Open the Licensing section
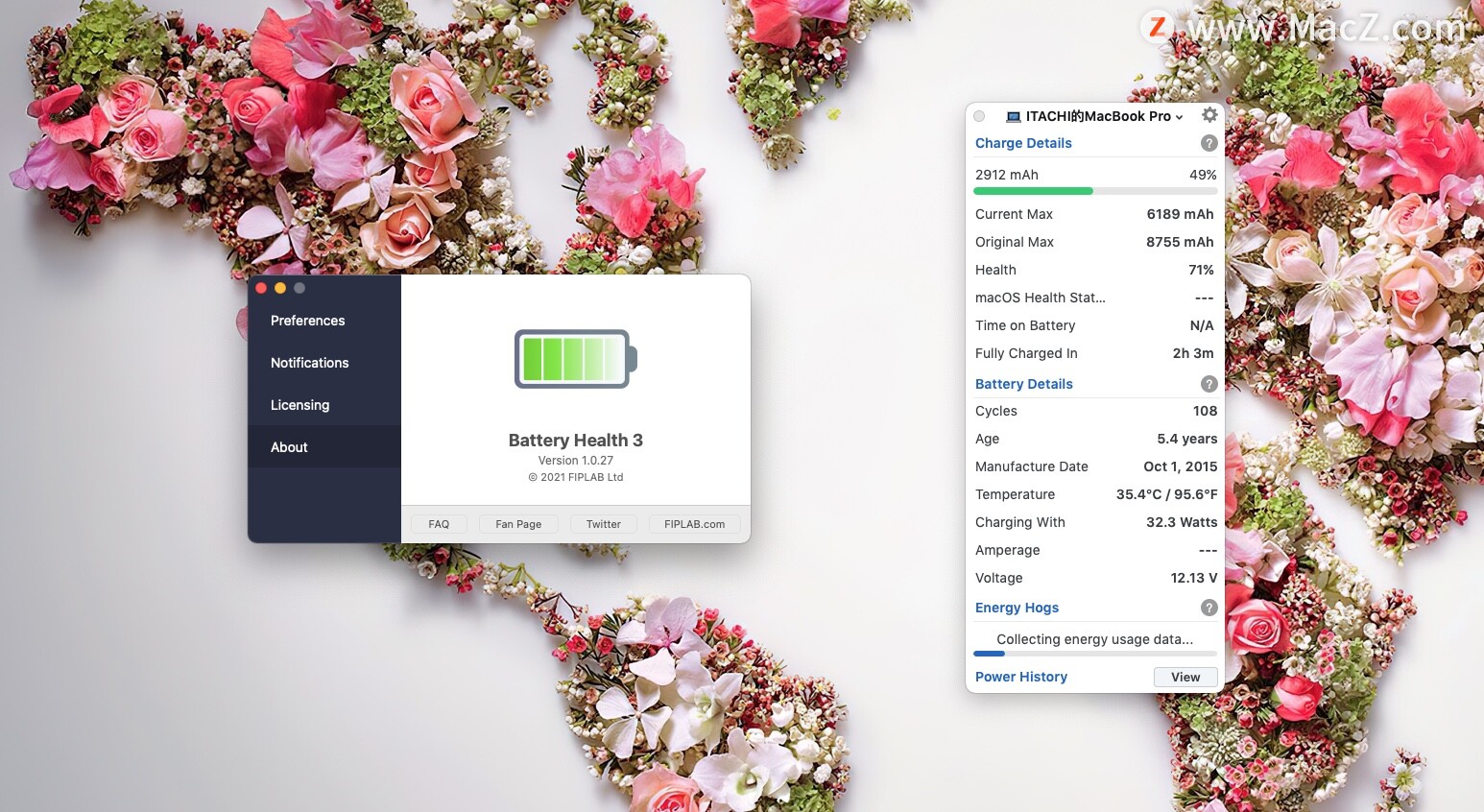 point(324,405)
